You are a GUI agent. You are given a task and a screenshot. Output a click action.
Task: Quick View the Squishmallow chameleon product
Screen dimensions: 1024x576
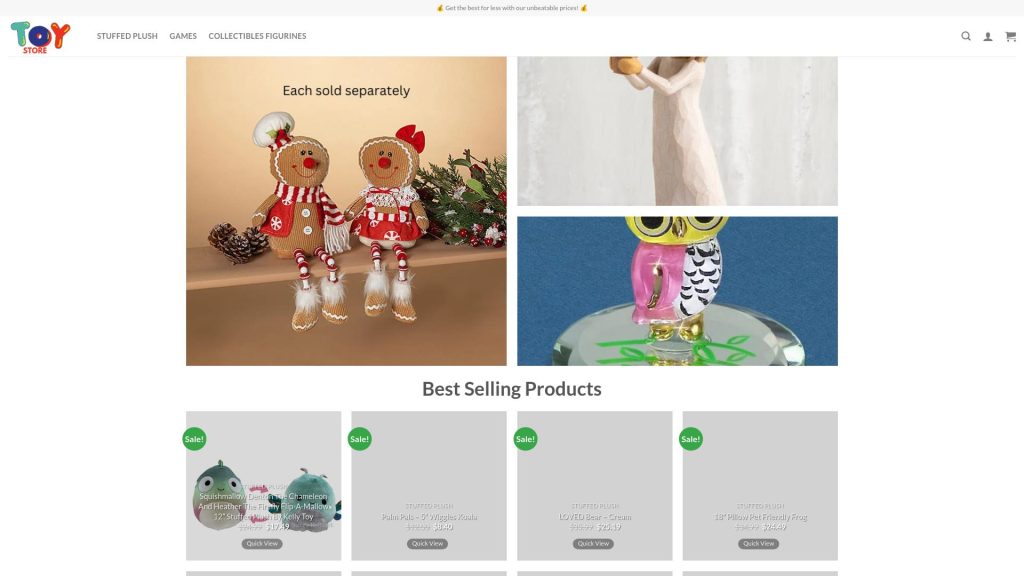(x=262, y=543)
